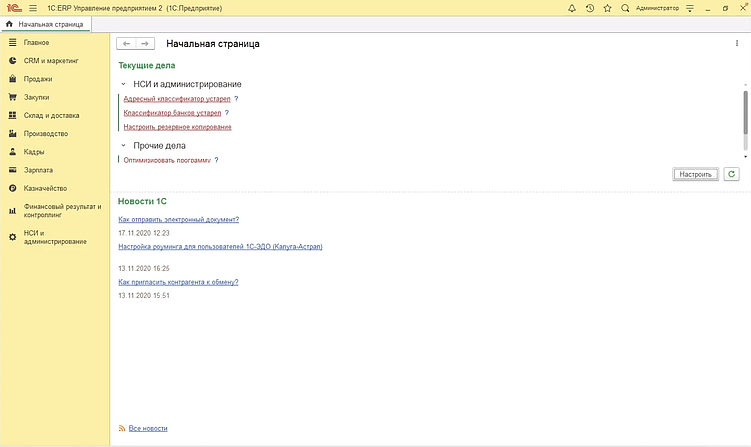751x447 pixels.
Task: Open CRM и маркетинг section
Action: 51,61
